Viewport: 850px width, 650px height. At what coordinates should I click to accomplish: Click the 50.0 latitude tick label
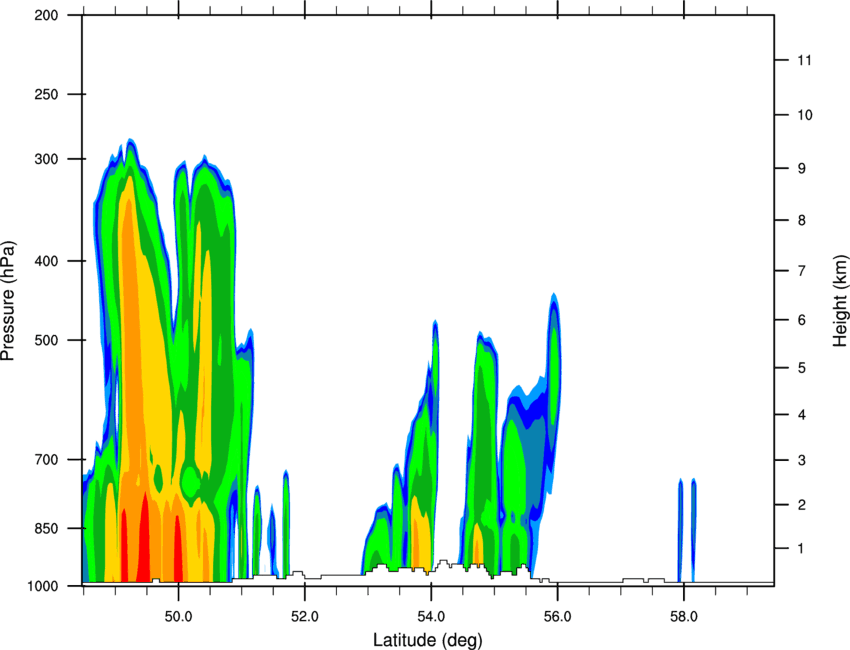point(178,617)
